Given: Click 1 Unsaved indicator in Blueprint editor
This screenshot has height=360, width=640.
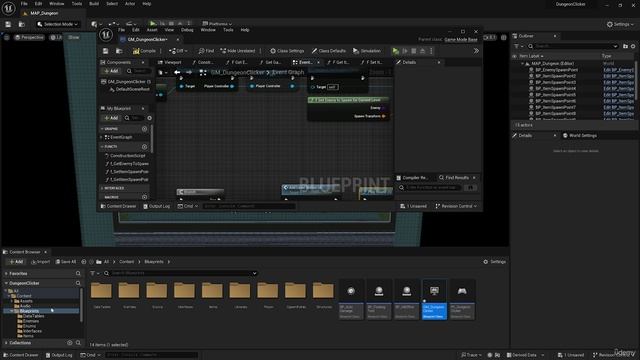Looking at the screenshot, I should 413,207.
